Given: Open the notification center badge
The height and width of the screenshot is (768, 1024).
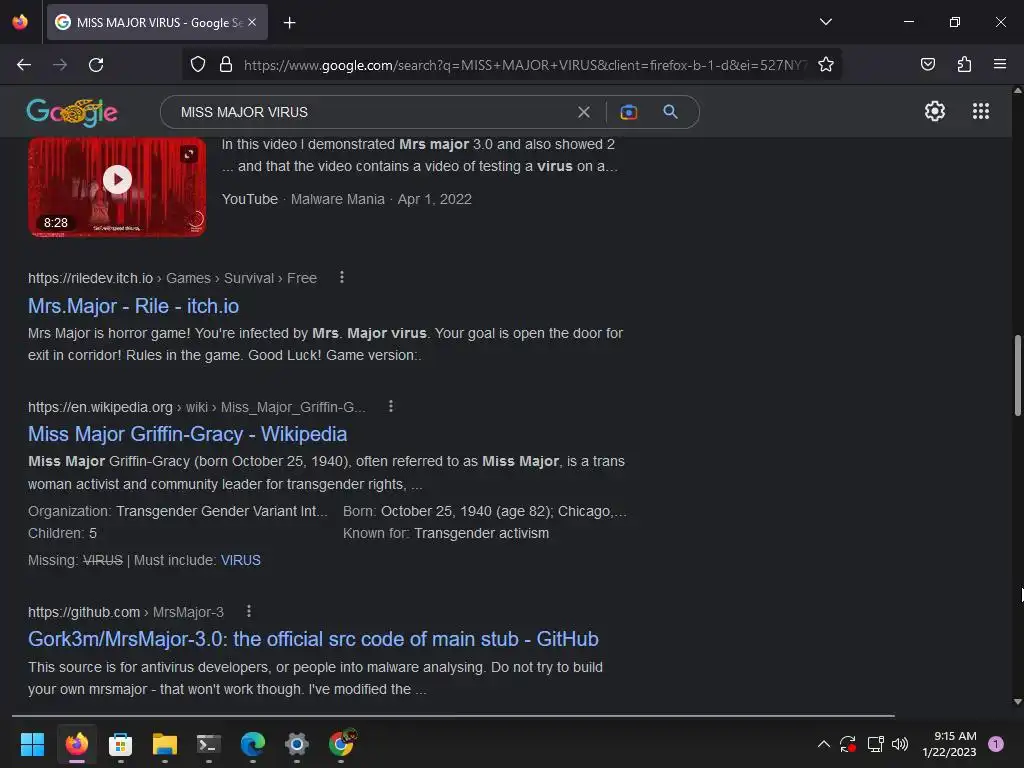Looking at the screenshot, I should coord(995,743).
